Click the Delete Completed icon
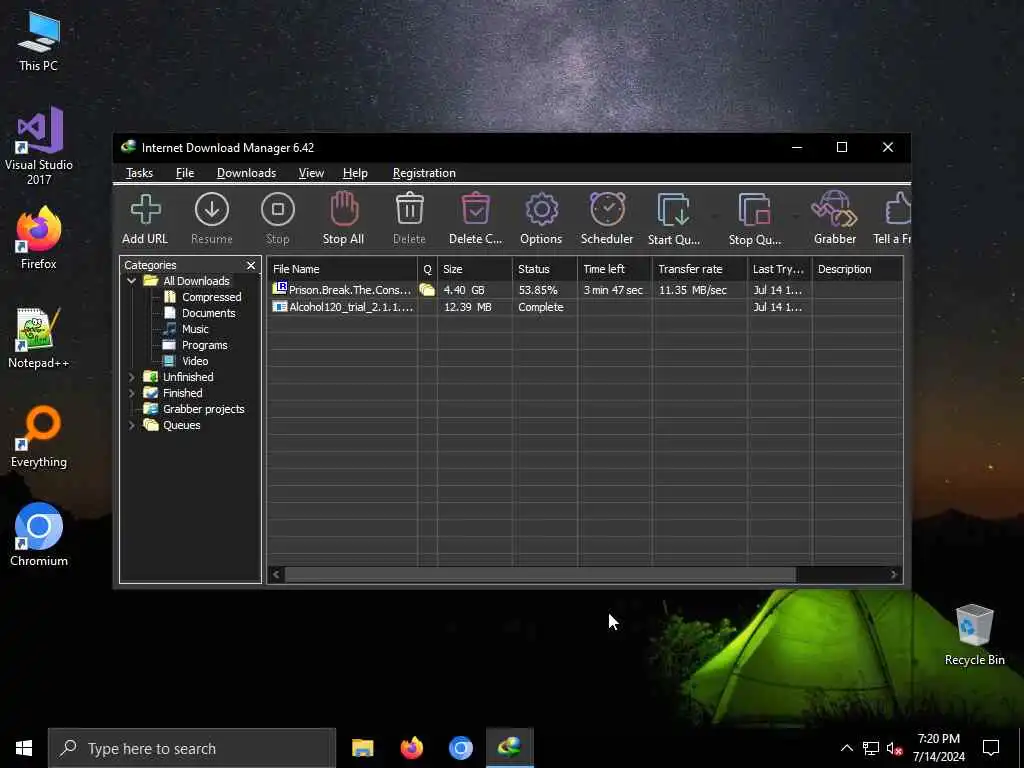1024x768 pixels. coord(475,209)
